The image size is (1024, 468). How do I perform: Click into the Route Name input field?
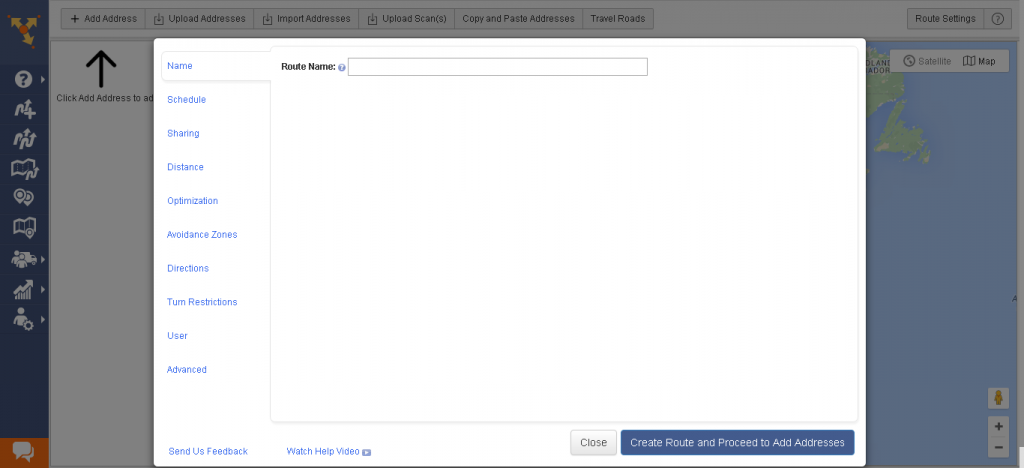point(497,67)
